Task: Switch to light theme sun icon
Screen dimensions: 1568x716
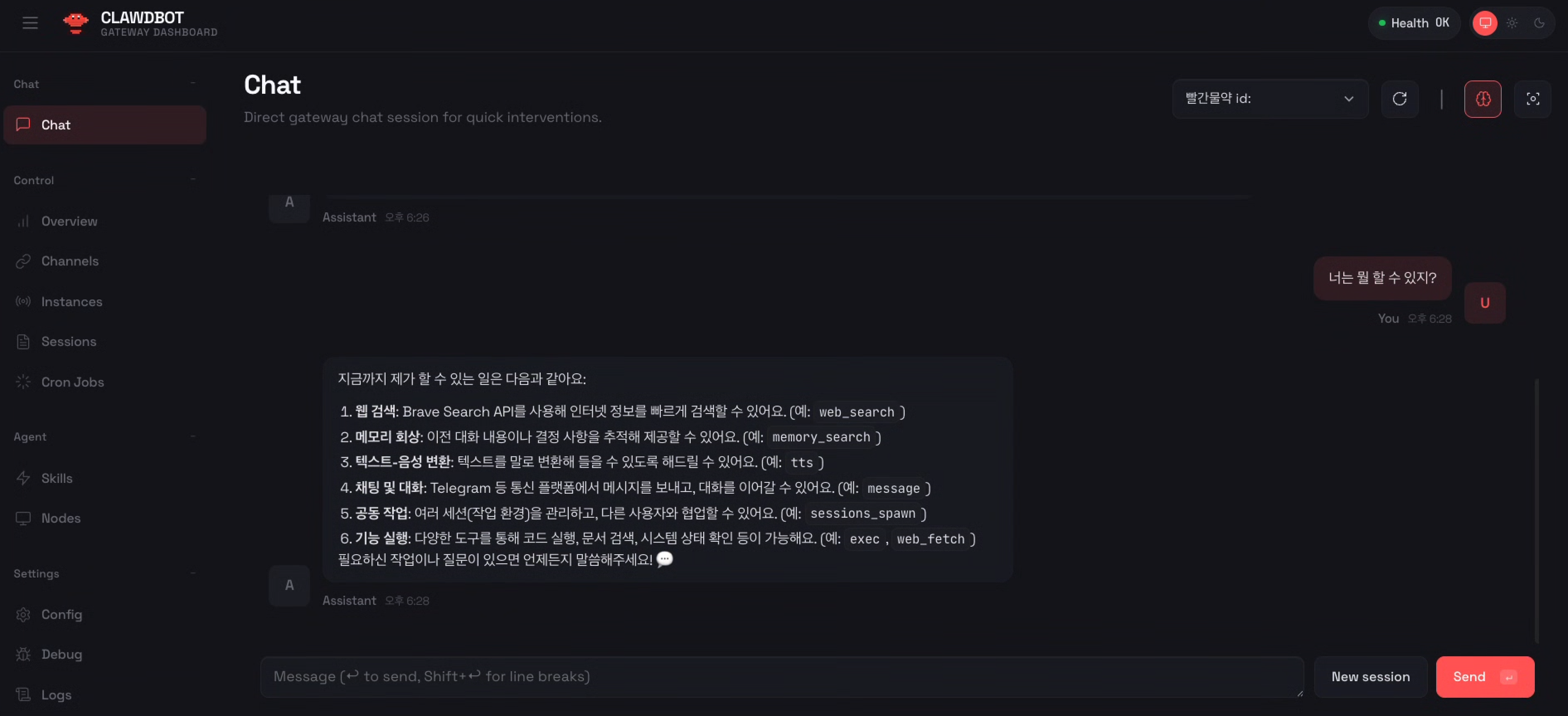Action: point(1512,23)
